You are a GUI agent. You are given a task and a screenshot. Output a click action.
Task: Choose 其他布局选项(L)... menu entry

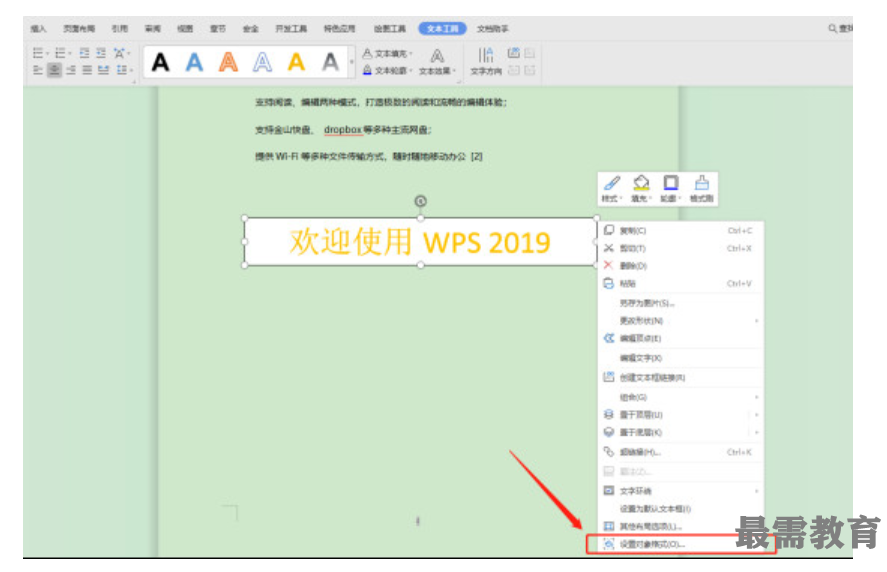pos(681,526)
